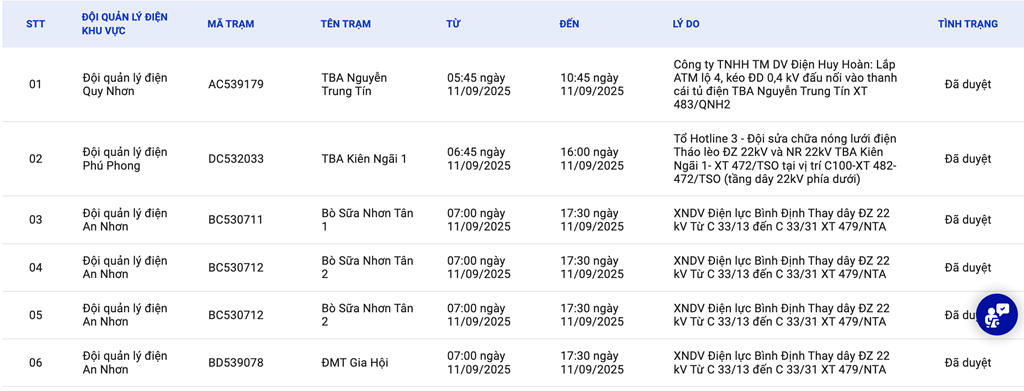The image size is (1024, 391).
Task: Open the floating chat support icon
Action: click(x=997, y=315)
